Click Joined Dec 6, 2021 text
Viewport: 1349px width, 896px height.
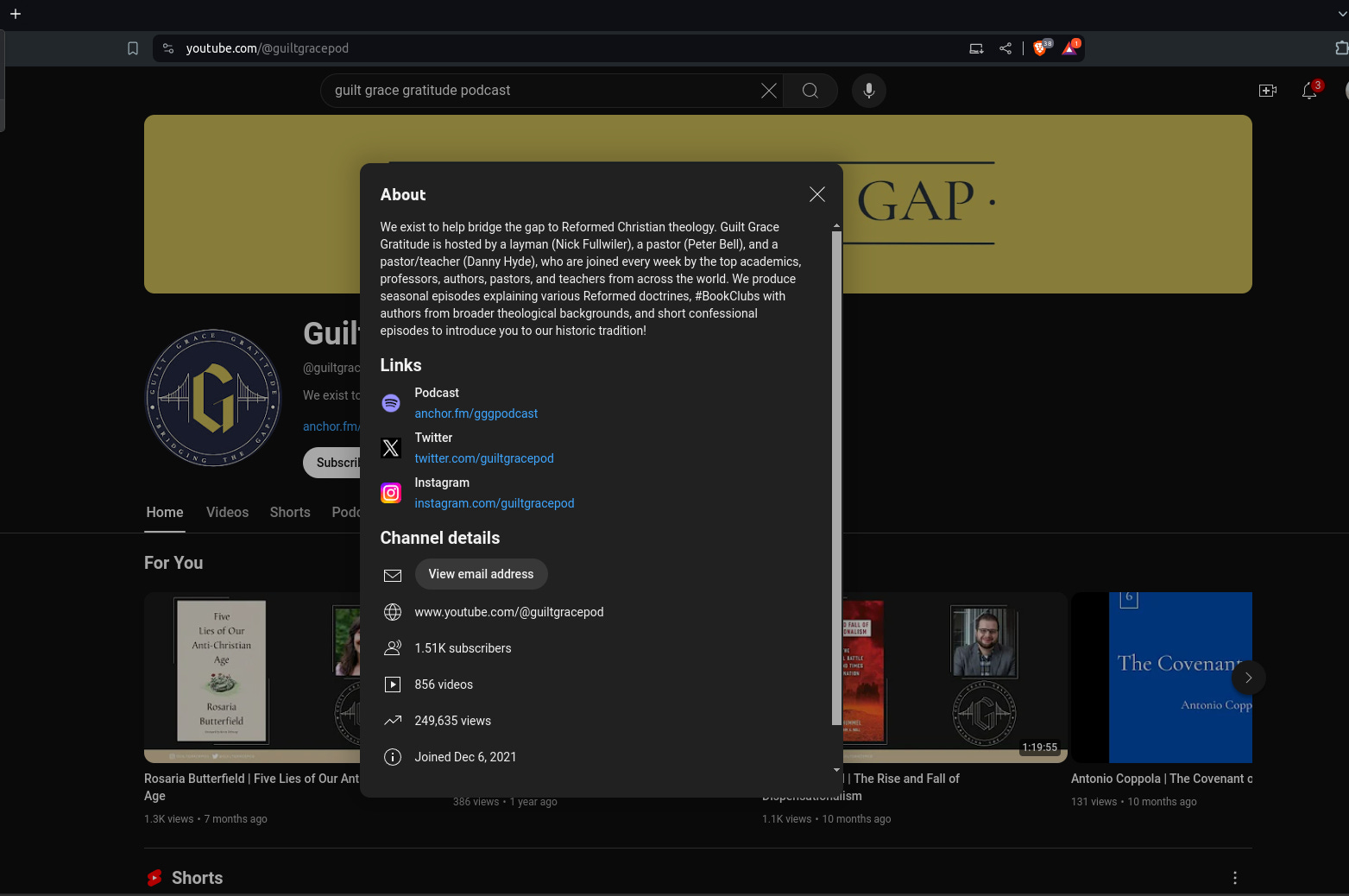(465, 757)
